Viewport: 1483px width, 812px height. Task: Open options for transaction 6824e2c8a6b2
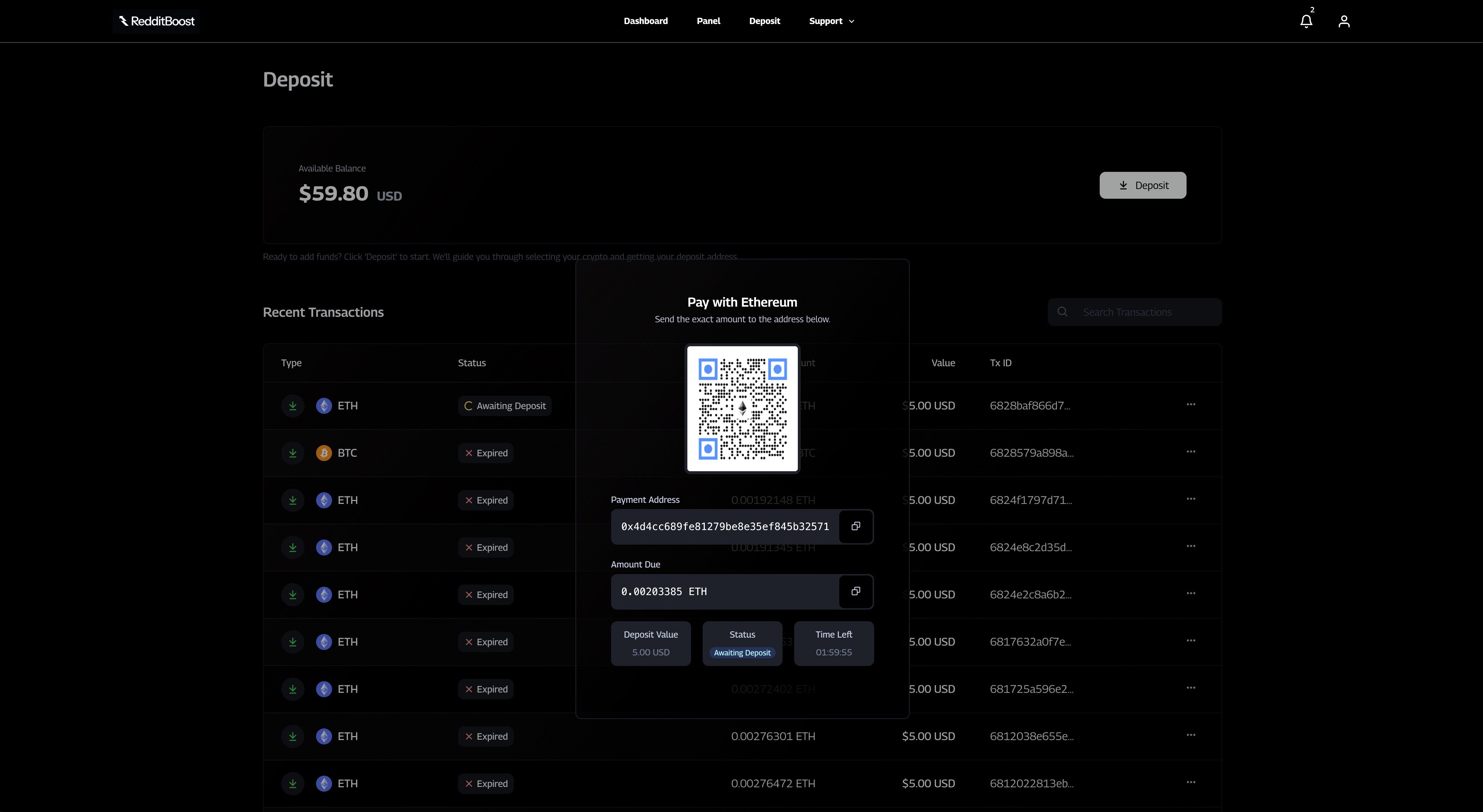(1191, 594)
